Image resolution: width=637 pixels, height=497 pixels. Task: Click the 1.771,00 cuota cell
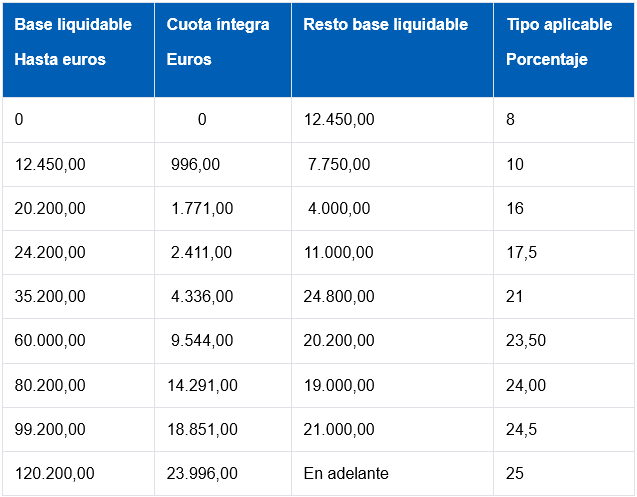point(202,208)
